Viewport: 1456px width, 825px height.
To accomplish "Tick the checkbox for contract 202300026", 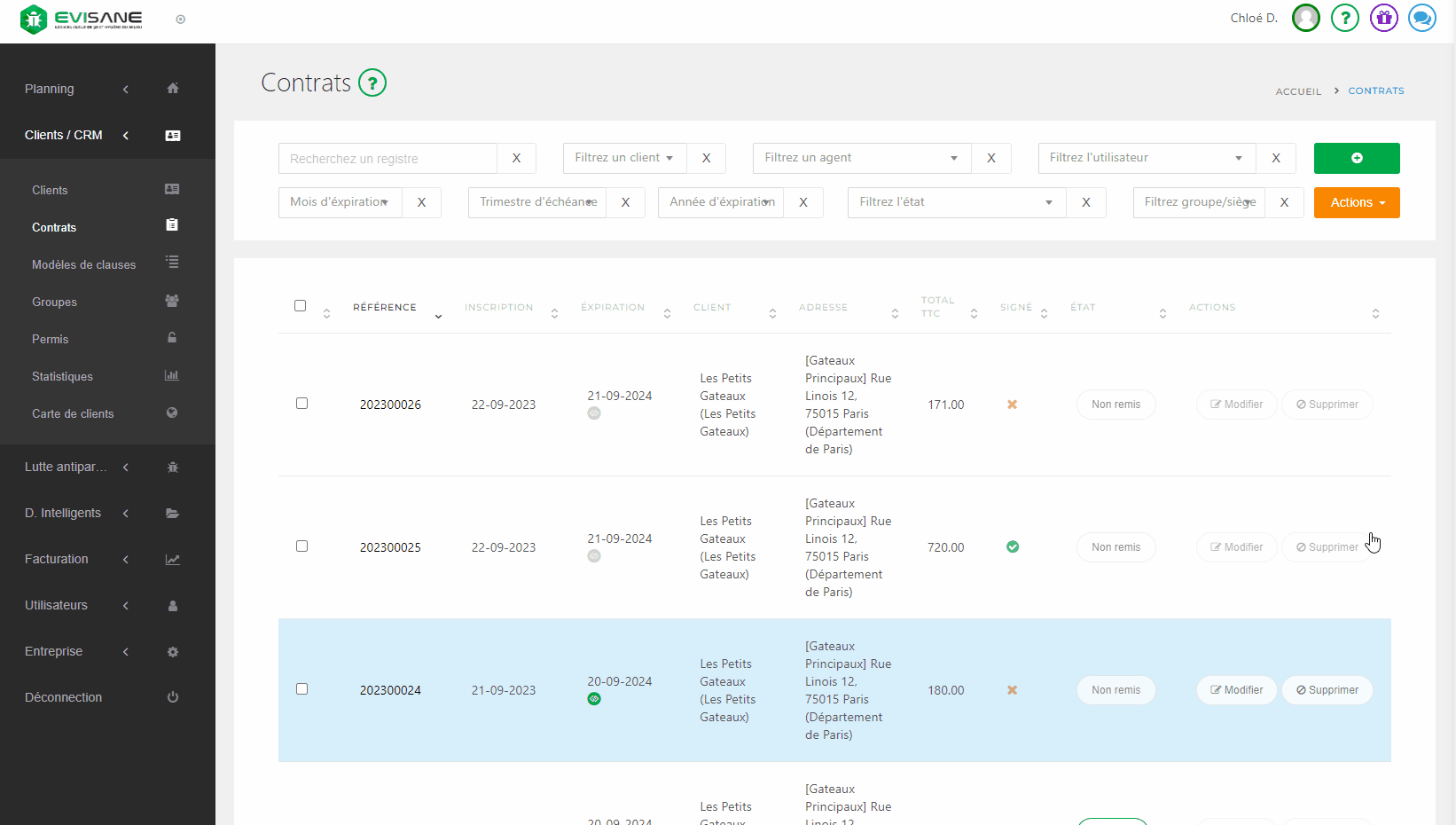I will pyautogui.click(x=301, y=404).
